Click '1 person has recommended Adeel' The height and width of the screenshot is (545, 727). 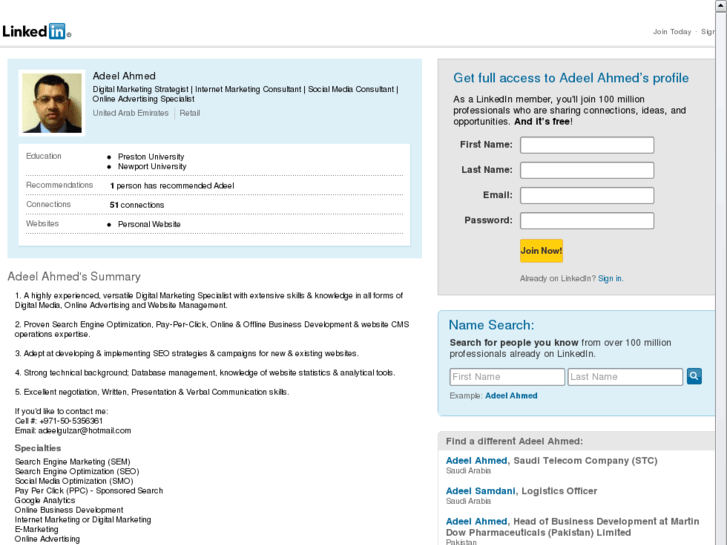(172, 186)
